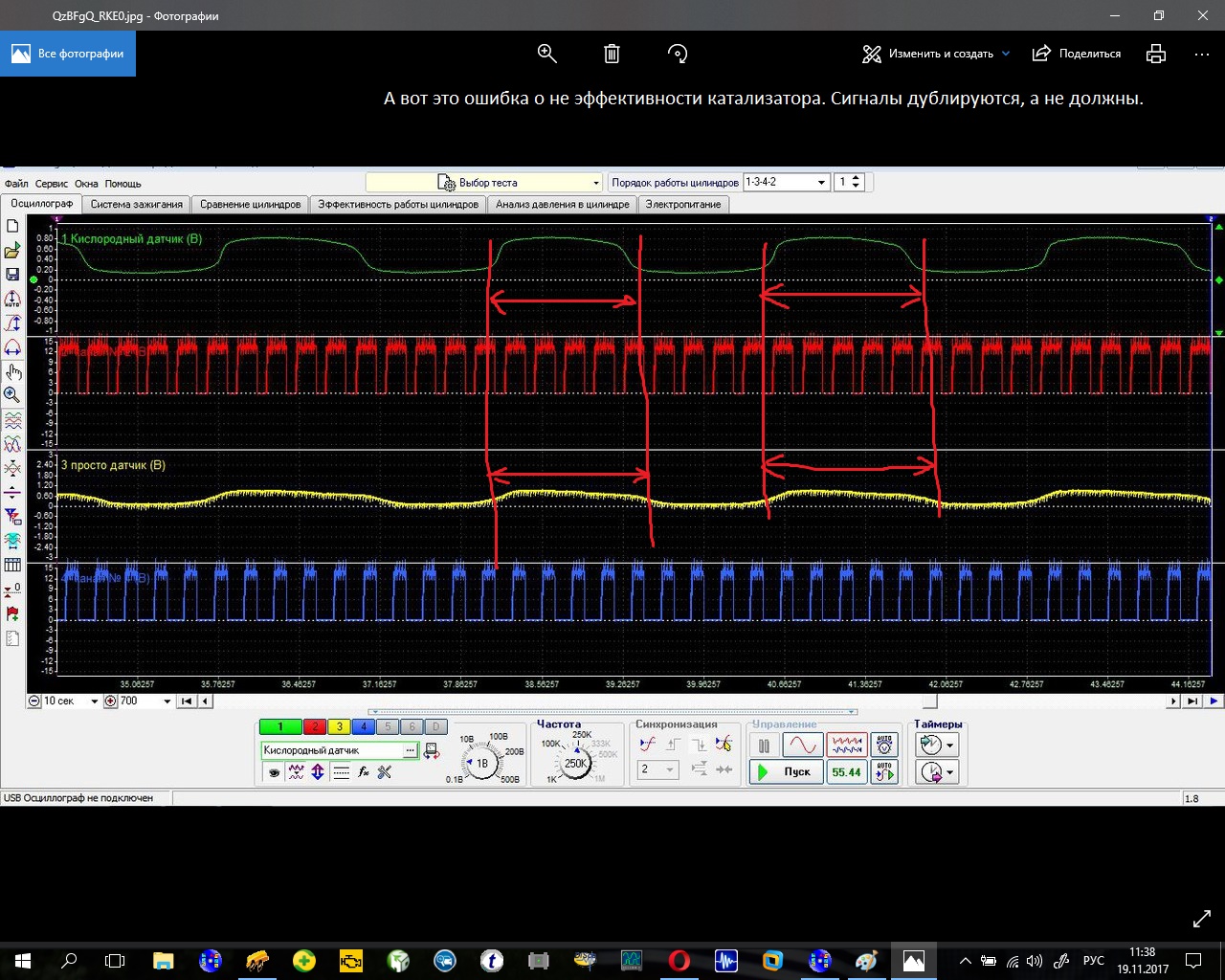Image resolution: width=1225 pixels, height=980 pixels.
Task: Click the frequency knob showing 250K
Action: [x=575, y=763]
